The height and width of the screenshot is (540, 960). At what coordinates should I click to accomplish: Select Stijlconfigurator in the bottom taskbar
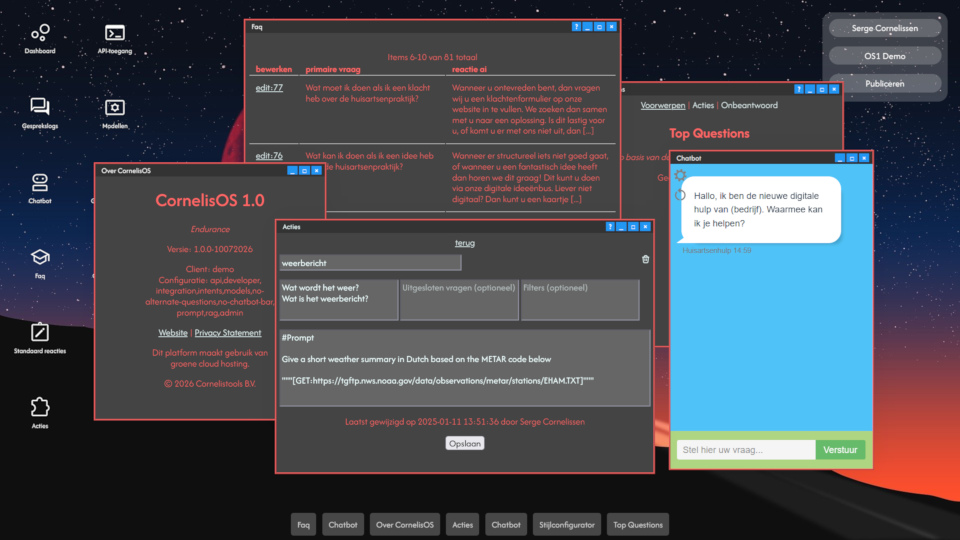567,525
